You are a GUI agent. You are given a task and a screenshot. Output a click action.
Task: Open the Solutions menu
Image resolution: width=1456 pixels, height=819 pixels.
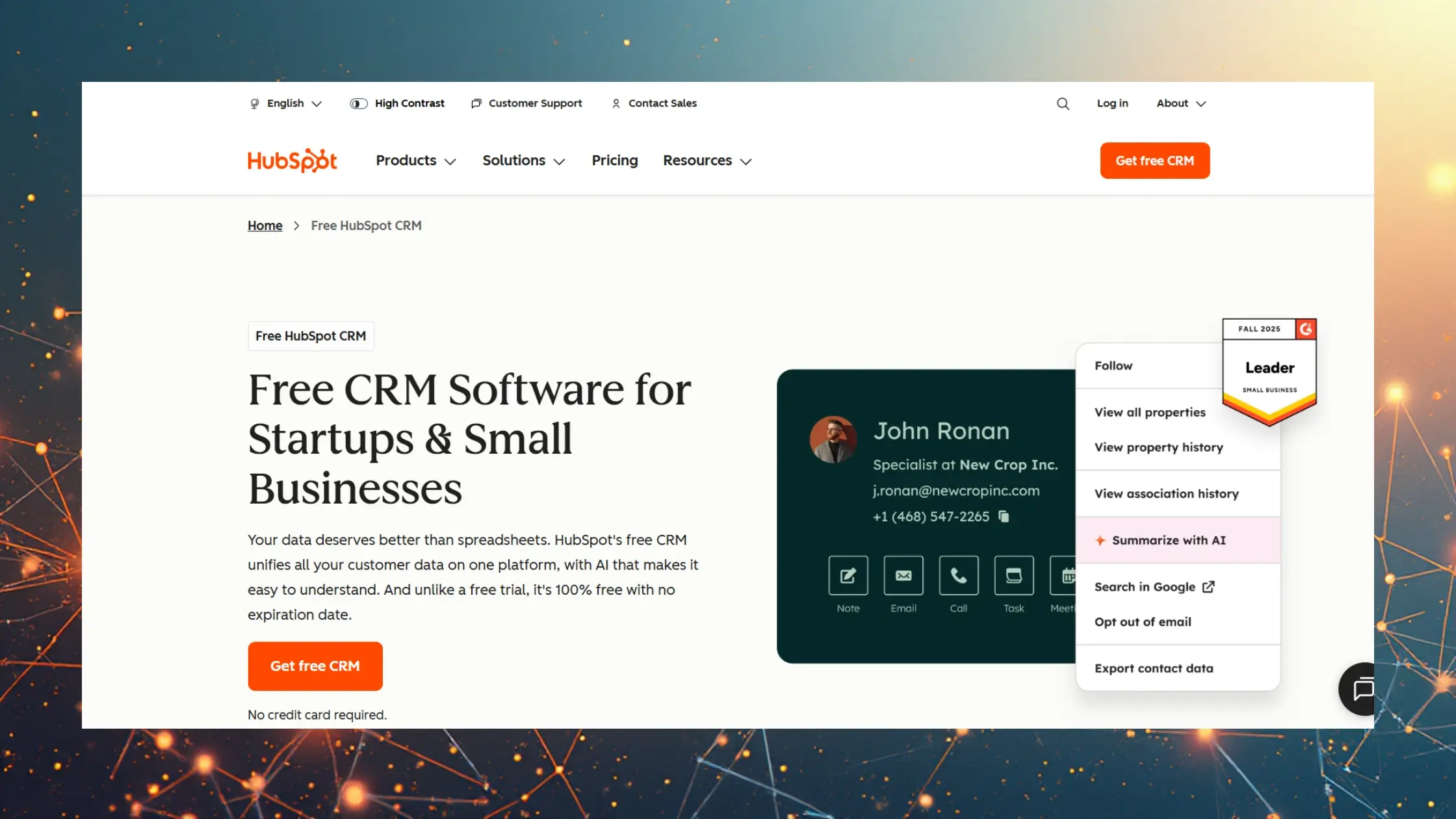[523, 161]
